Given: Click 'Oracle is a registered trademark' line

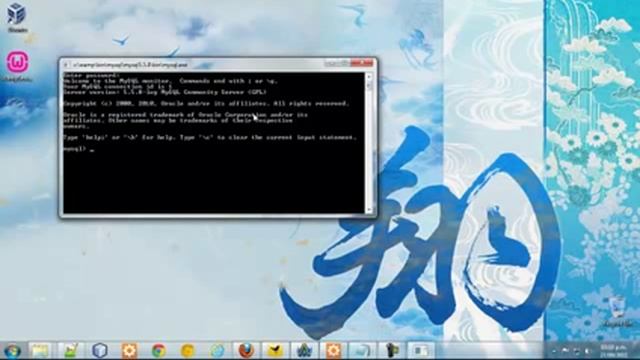Looking at the screenshot, I should pyautogui.click(x=185, y=115).
